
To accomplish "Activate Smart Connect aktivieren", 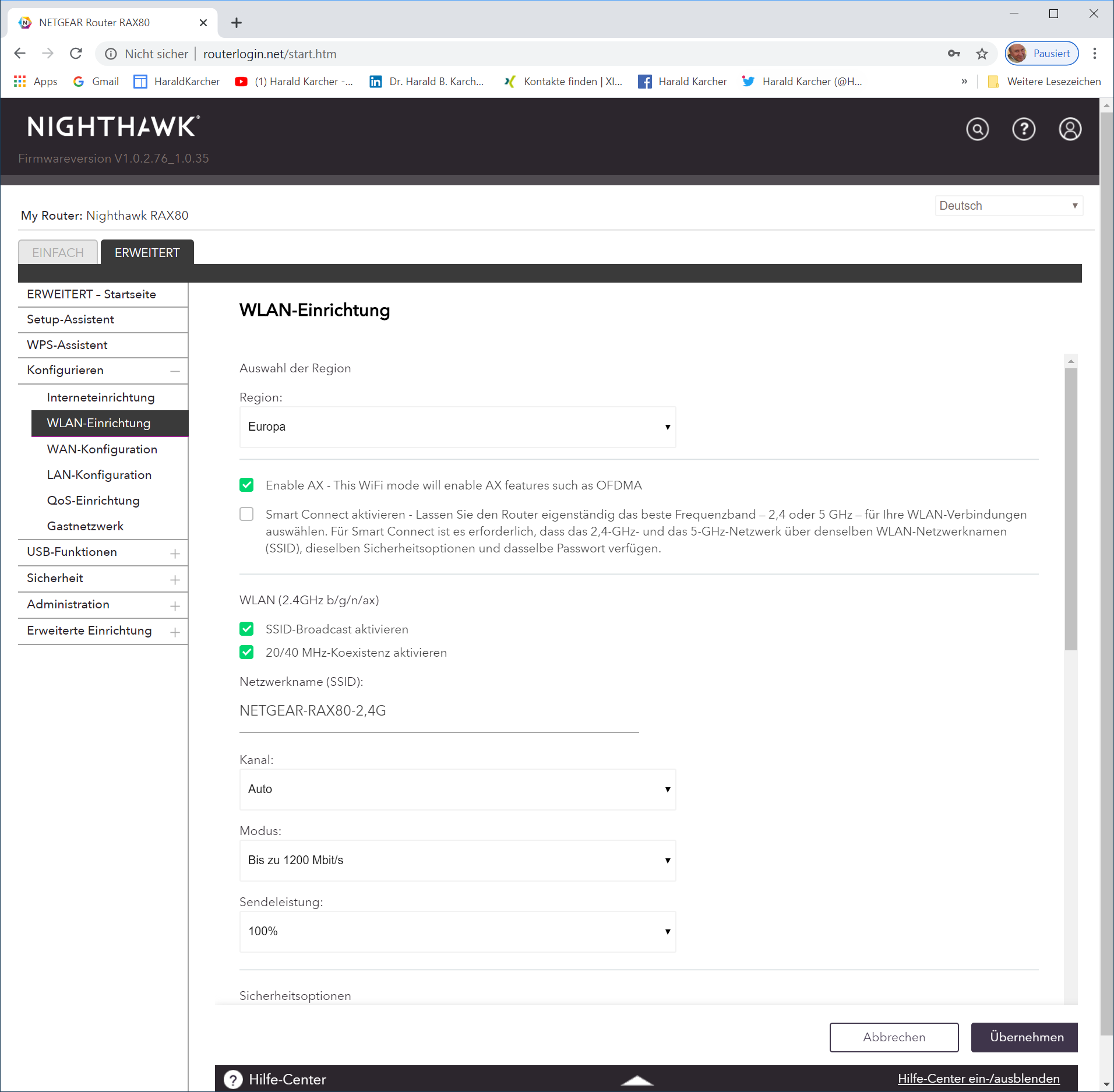I will [x=246, y=514].
